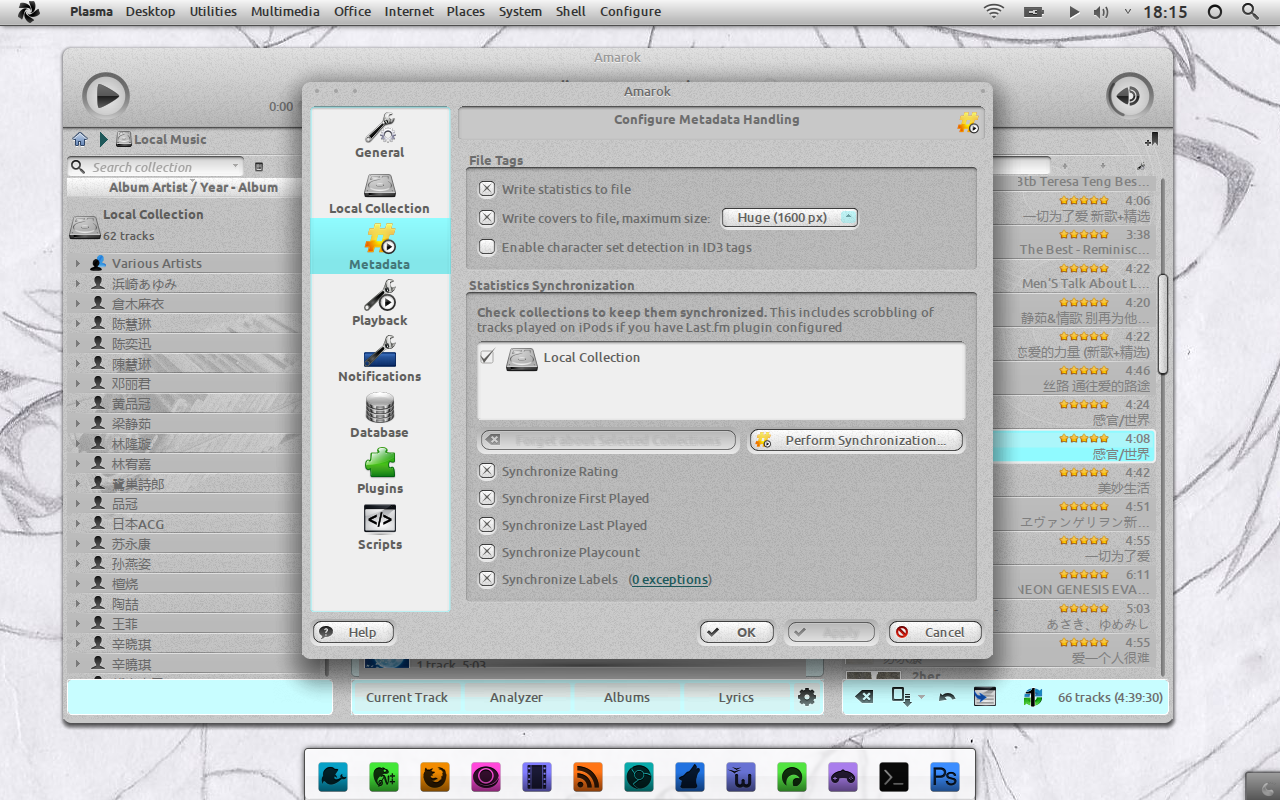Image resolution: width=1280 pixels, height=800 pixels.
Task: Click the OK button
Action: click(737, 632)
